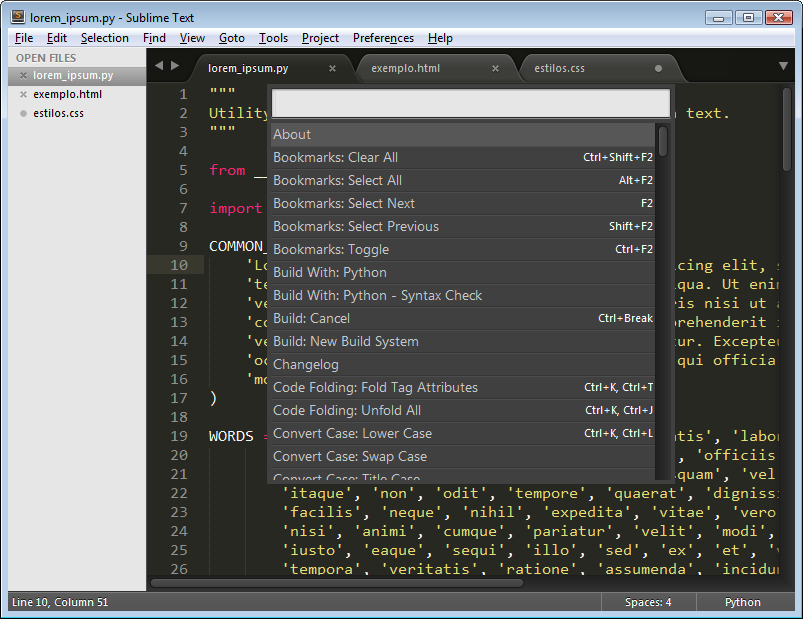Close the lorem_ipsum.py tab

pos(333,69)
